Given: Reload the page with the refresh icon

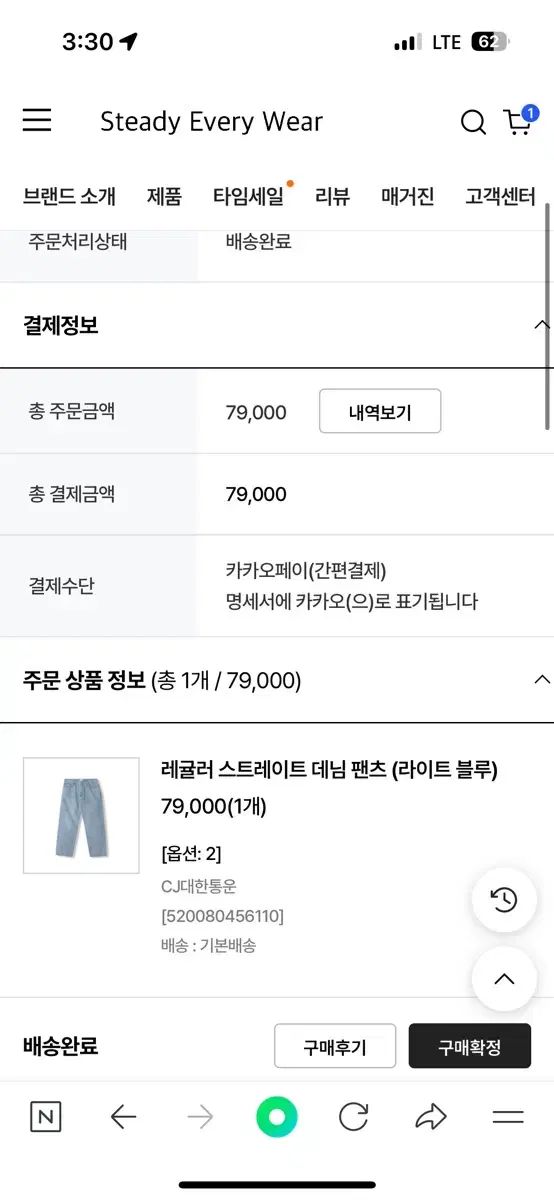Looking at the screenshot, I should (354, 1117).
